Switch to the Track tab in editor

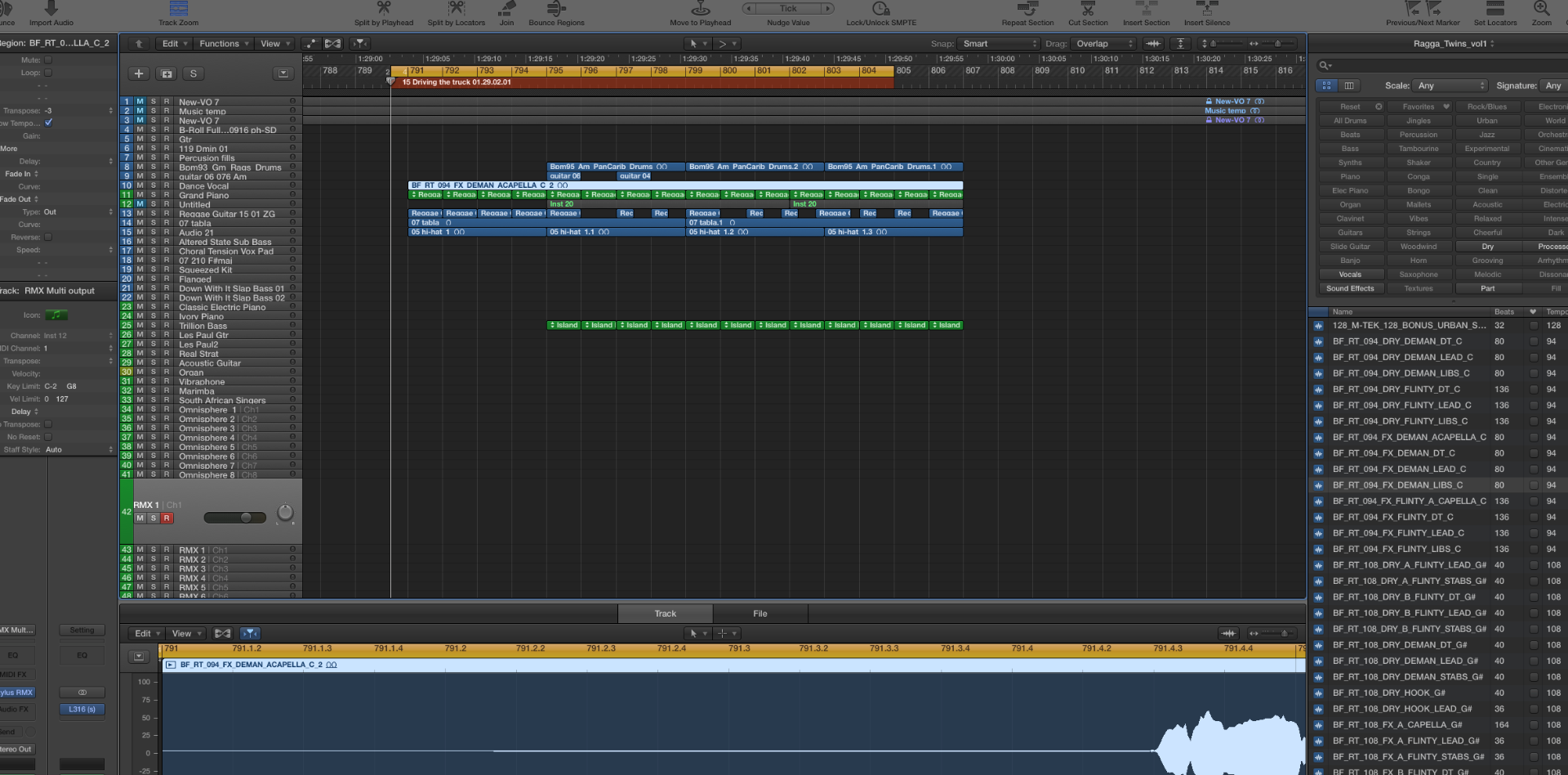[665, 613]
